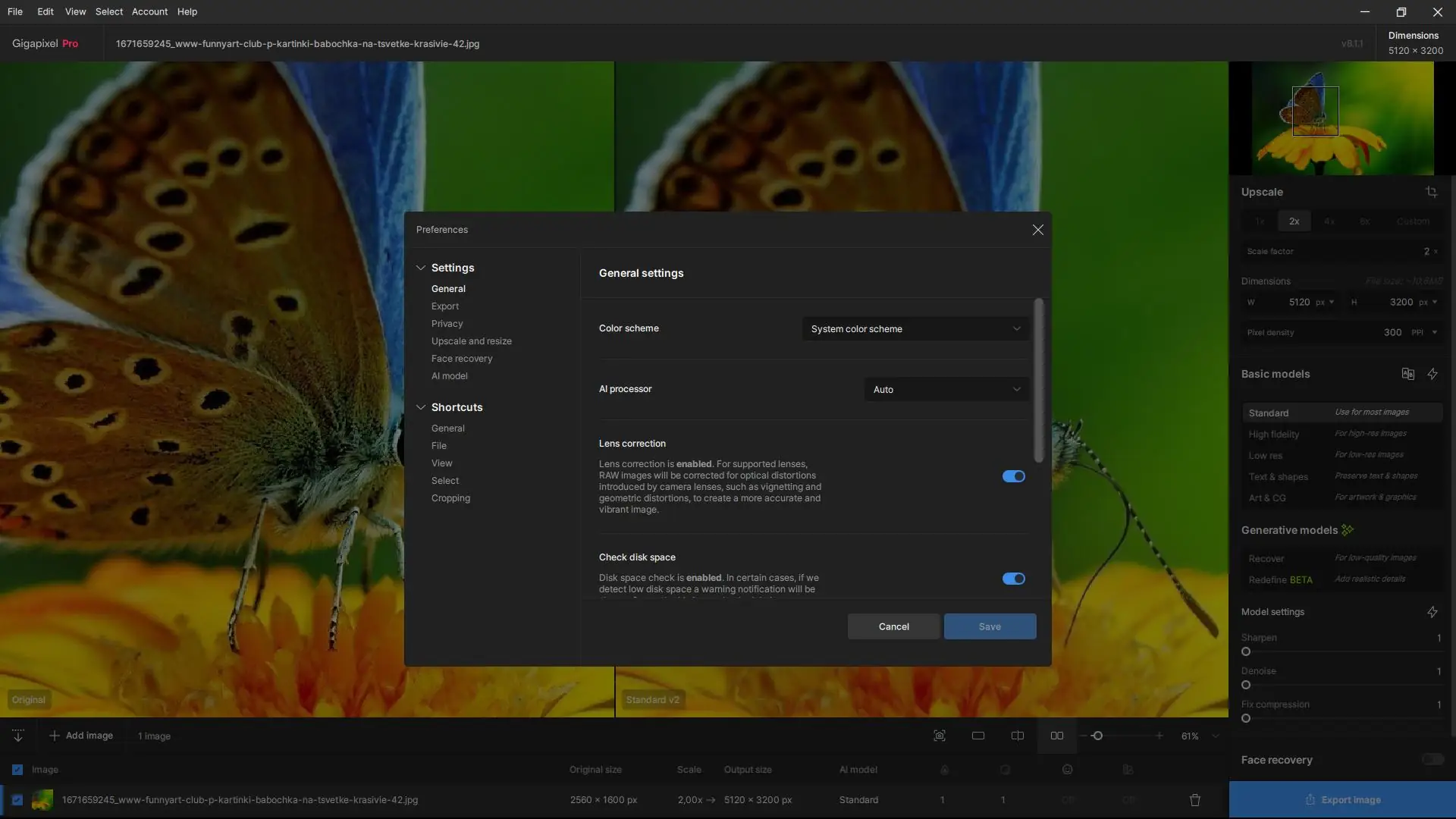Click the crop tool icon beside Upscale
1456x819 pixels.
1431,192
